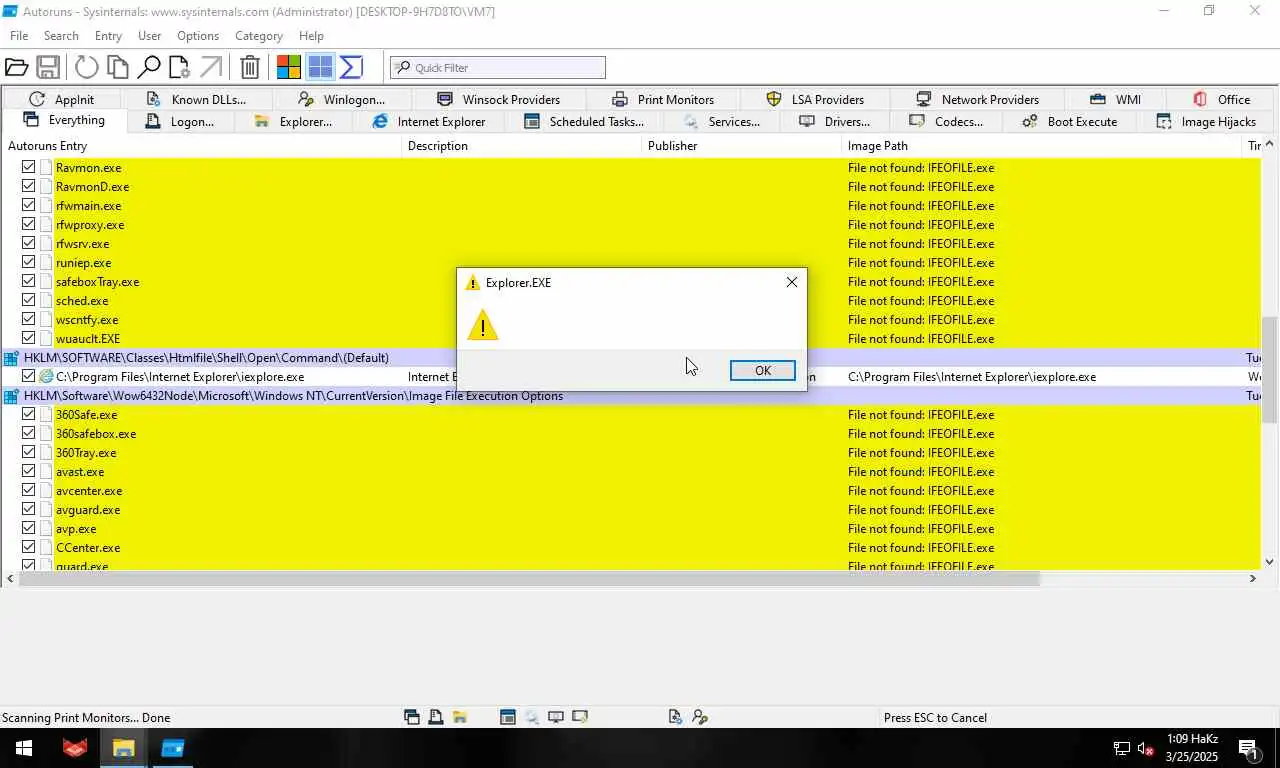Switch to the Logon tab
1280x768 pixels.
coord(179,121)
